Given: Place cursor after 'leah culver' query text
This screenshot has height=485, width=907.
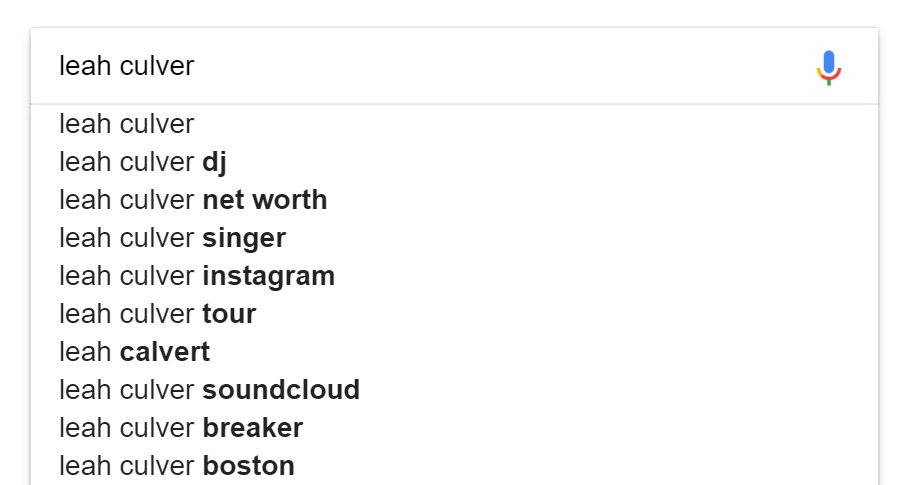Looking at the screenshot, I should pyautogui.click(x=196, y=67).
